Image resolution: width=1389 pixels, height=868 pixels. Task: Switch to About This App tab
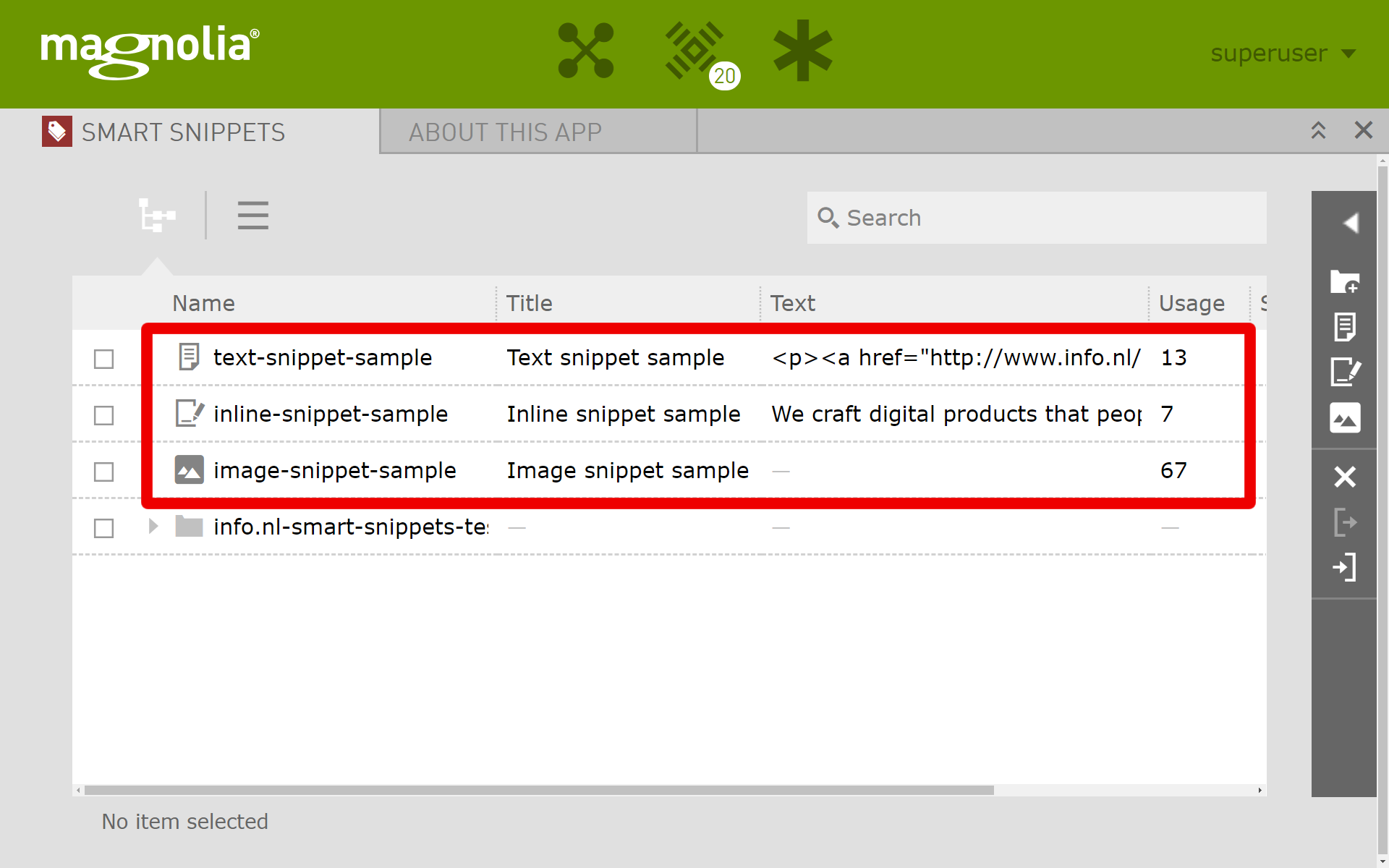[505, 132]
